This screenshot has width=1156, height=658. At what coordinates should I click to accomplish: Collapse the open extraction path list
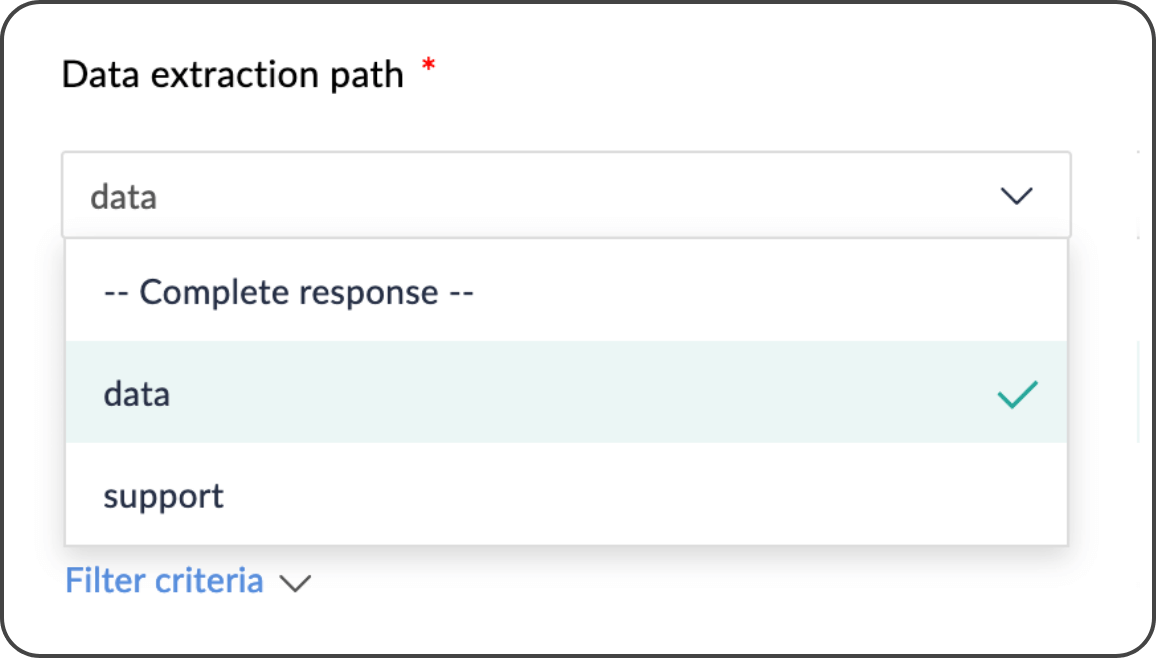(x=1016, y=196)
